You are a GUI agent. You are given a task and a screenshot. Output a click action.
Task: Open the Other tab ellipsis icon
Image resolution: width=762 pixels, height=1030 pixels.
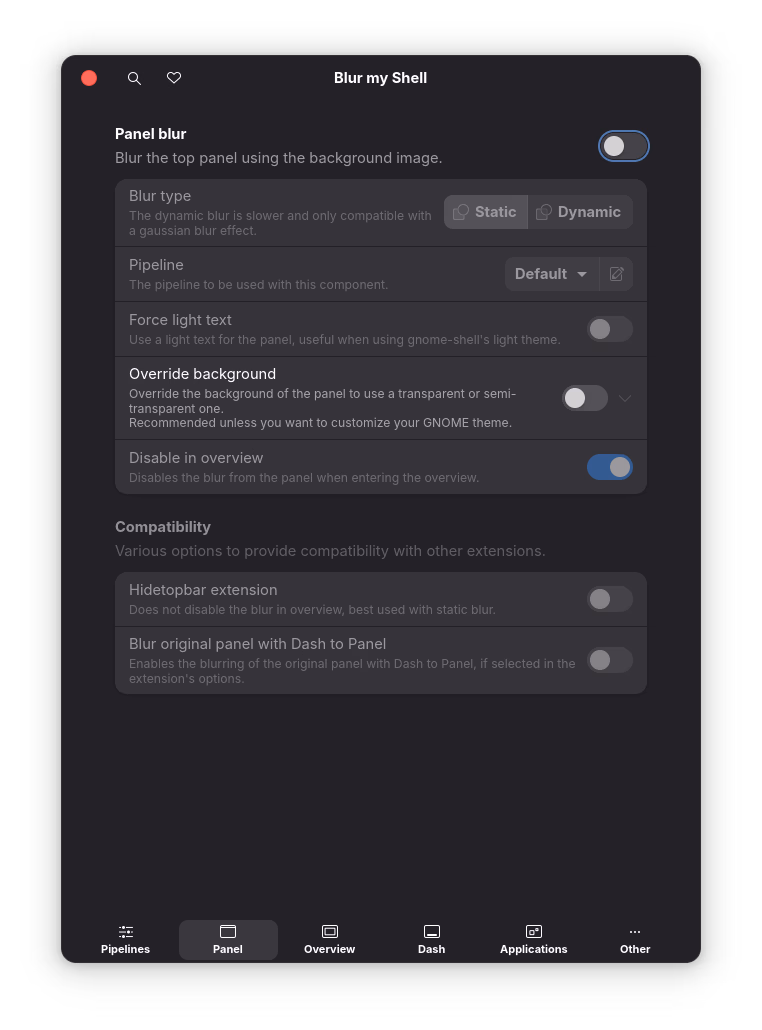click(635, 931)
